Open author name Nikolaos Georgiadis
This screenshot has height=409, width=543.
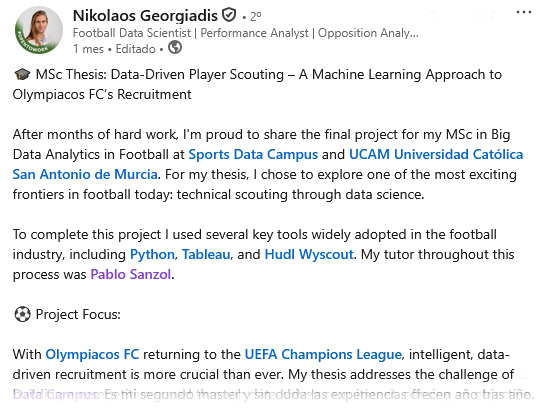(145, 16)
